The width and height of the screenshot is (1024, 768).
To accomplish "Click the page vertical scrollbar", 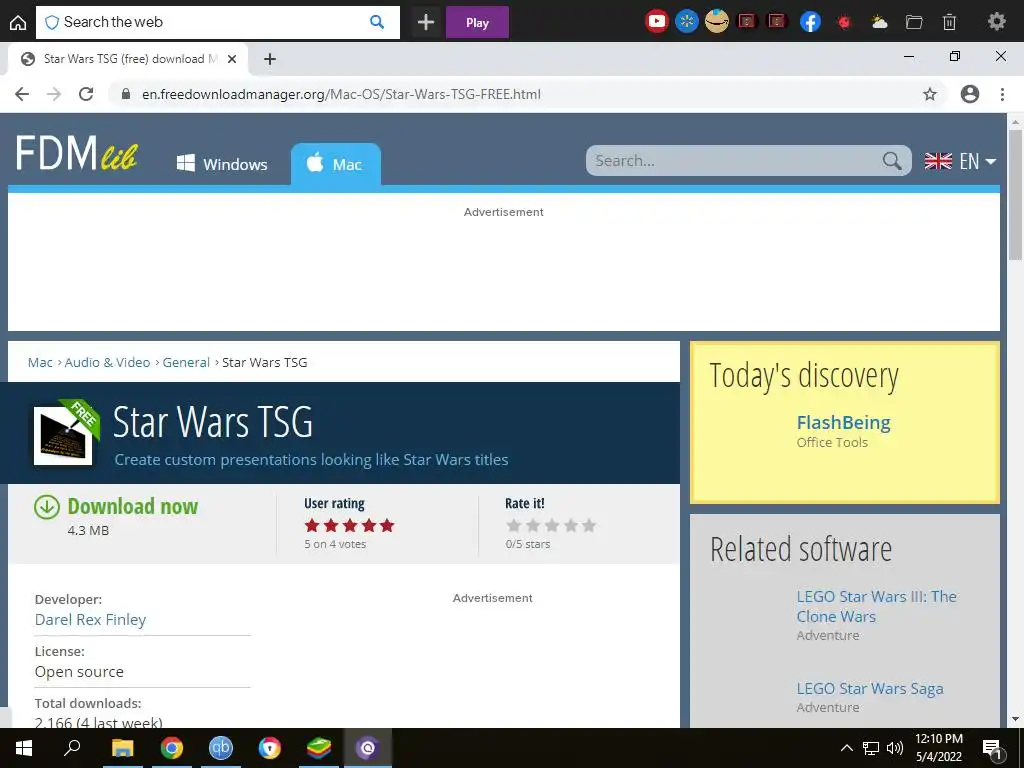I will [x=1015, y=196].
